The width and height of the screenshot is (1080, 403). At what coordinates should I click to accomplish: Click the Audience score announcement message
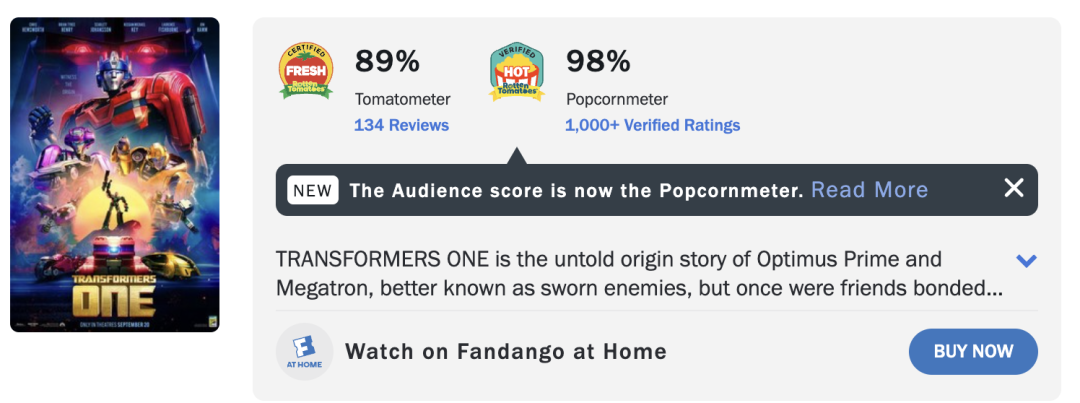click(x=576, y=190)
